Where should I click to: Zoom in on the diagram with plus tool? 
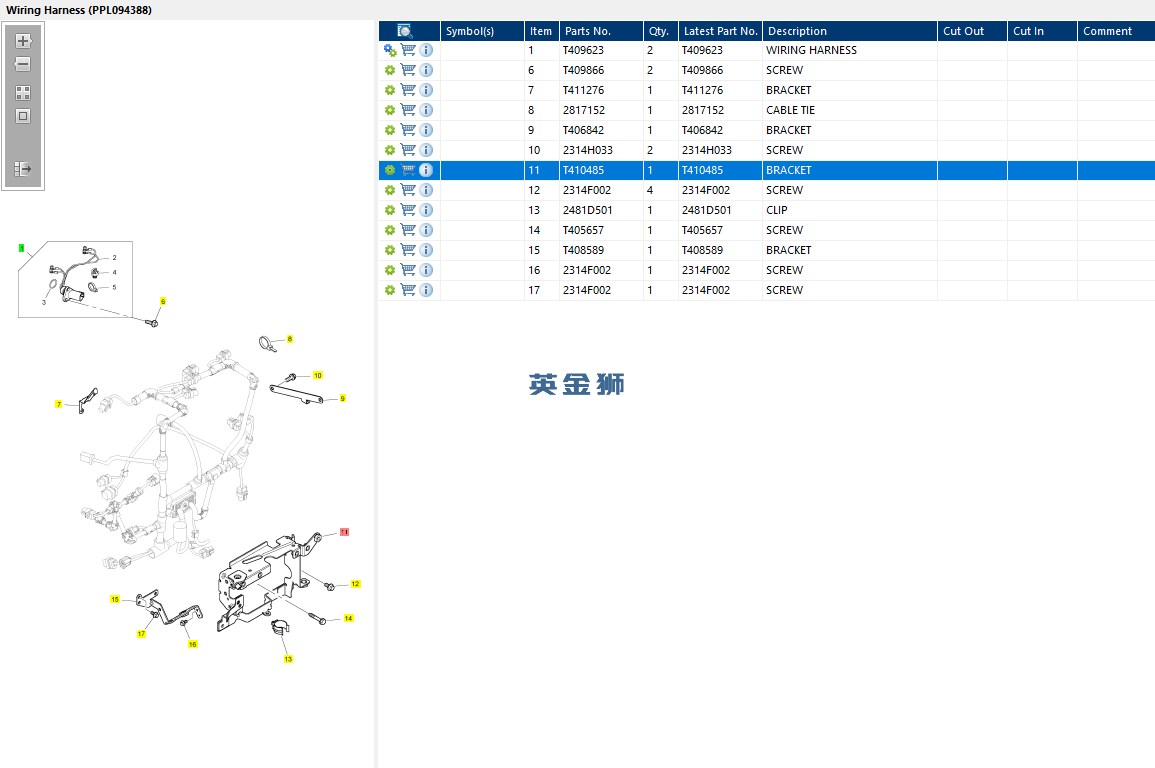tap(23, 40)
